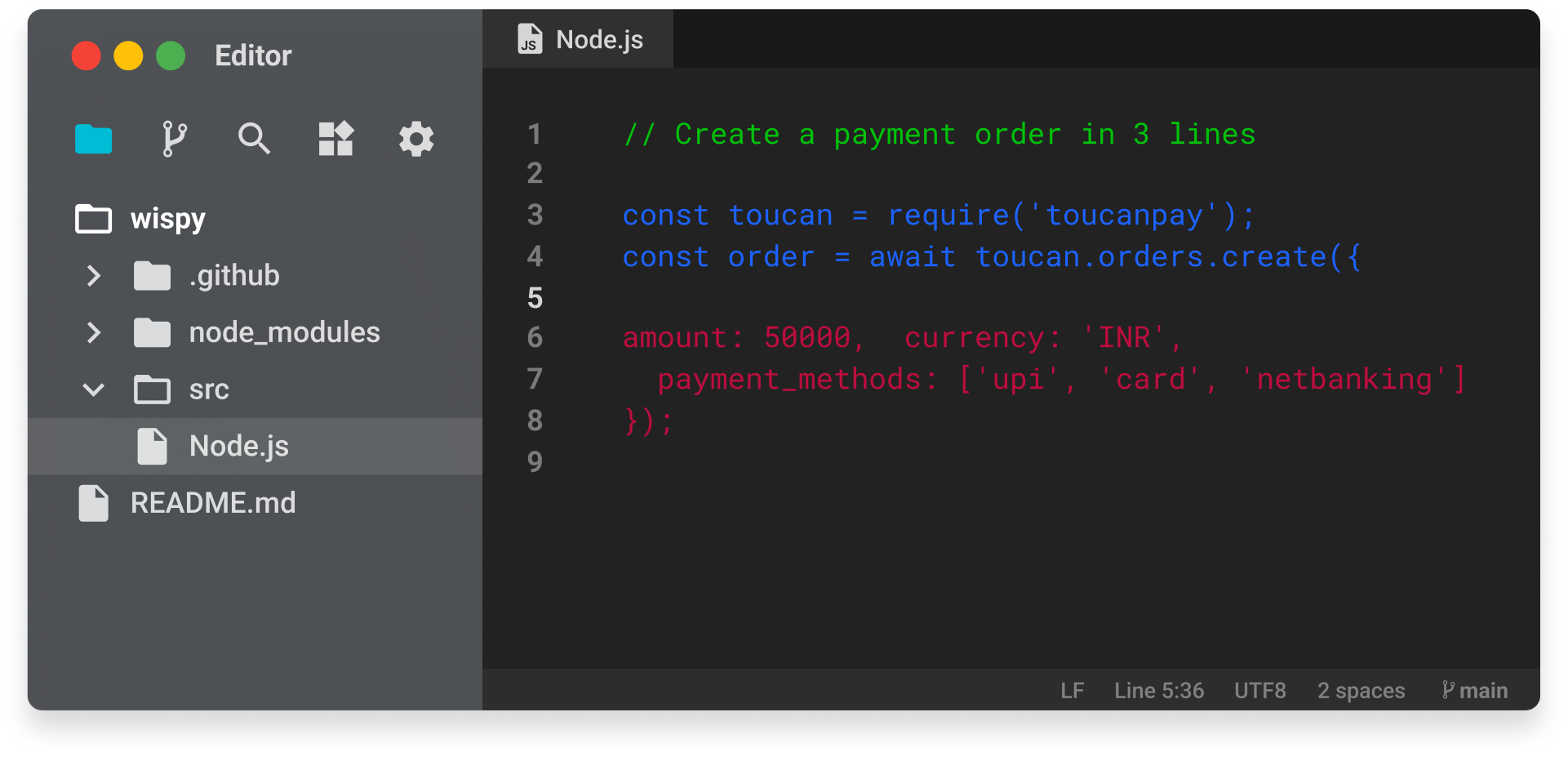Click the git branch icon in status bar
Screen dimensions: 1568x757
[x=1448, y=690]
